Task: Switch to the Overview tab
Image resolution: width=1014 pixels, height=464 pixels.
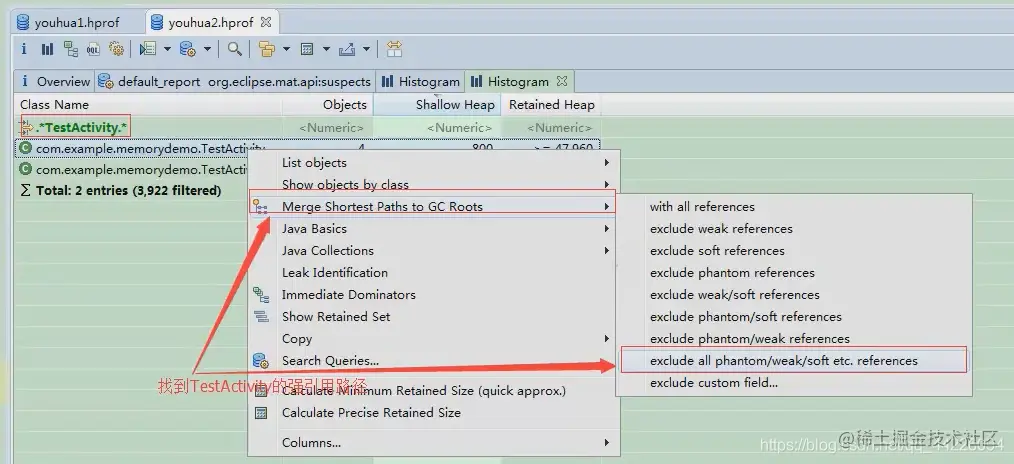Action: tap(55, 81)
